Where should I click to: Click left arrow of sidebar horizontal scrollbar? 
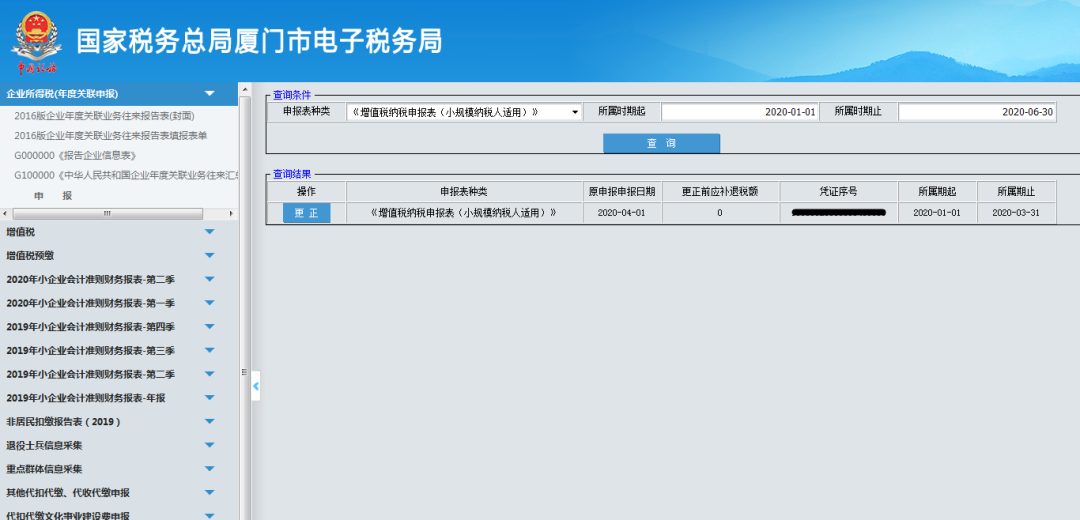pos(5,214)
